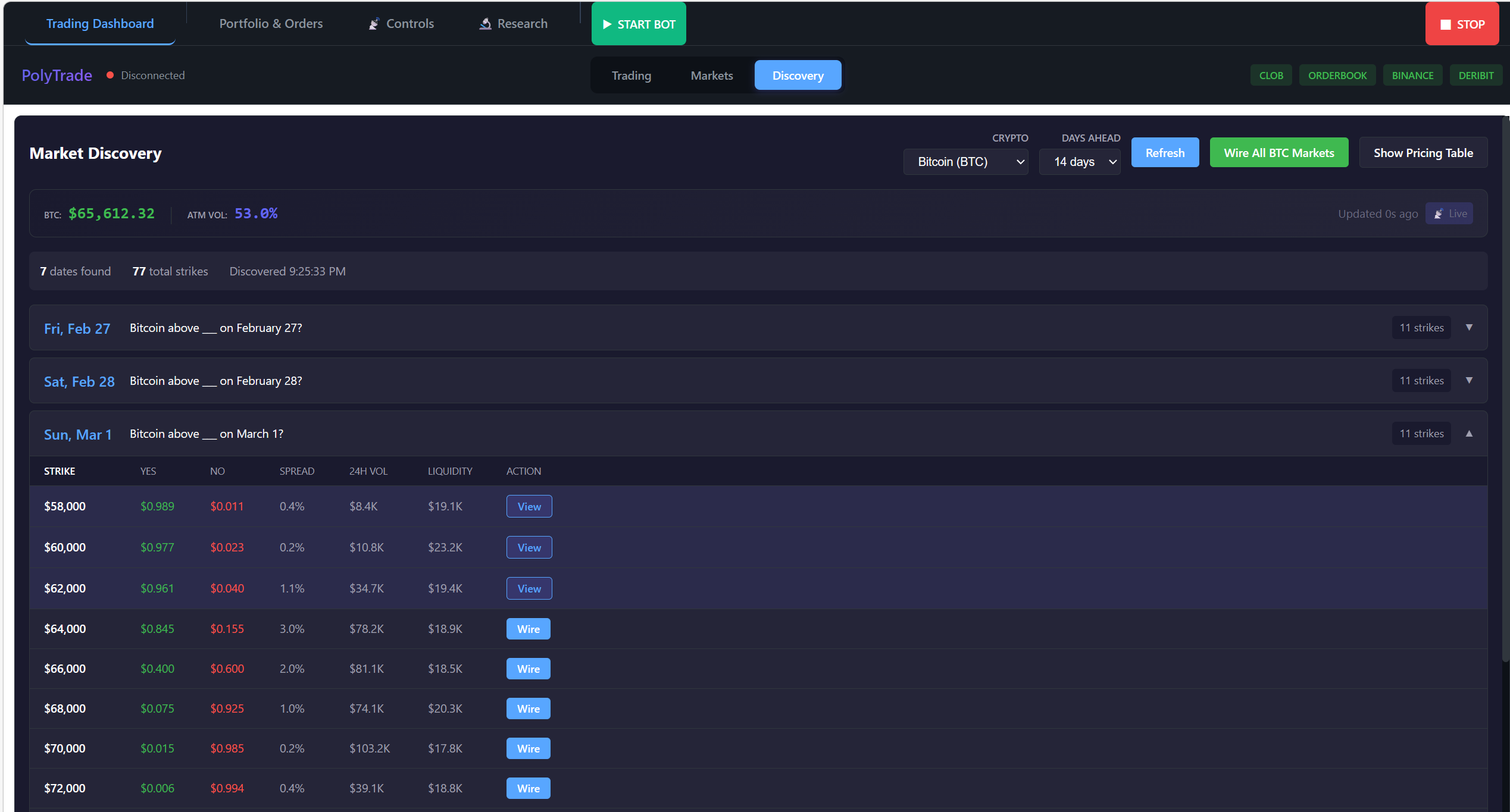Click the Disconnected status indicator
This screenshot has height=812, width=1510.
pos(146,76)
